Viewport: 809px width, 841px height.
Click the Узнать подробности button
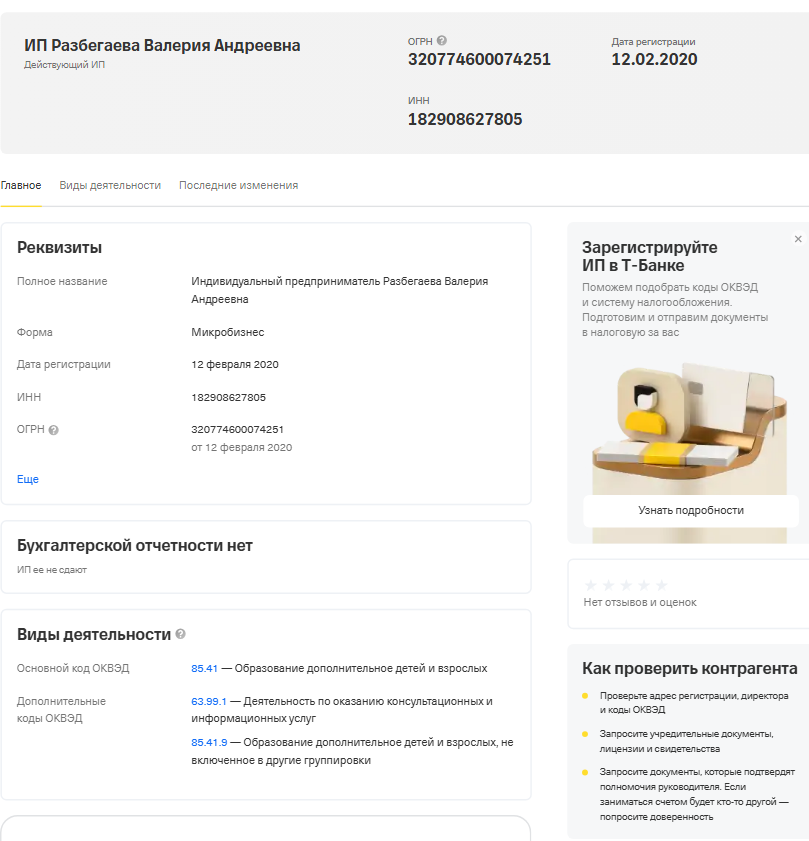[x=691, y=511]
